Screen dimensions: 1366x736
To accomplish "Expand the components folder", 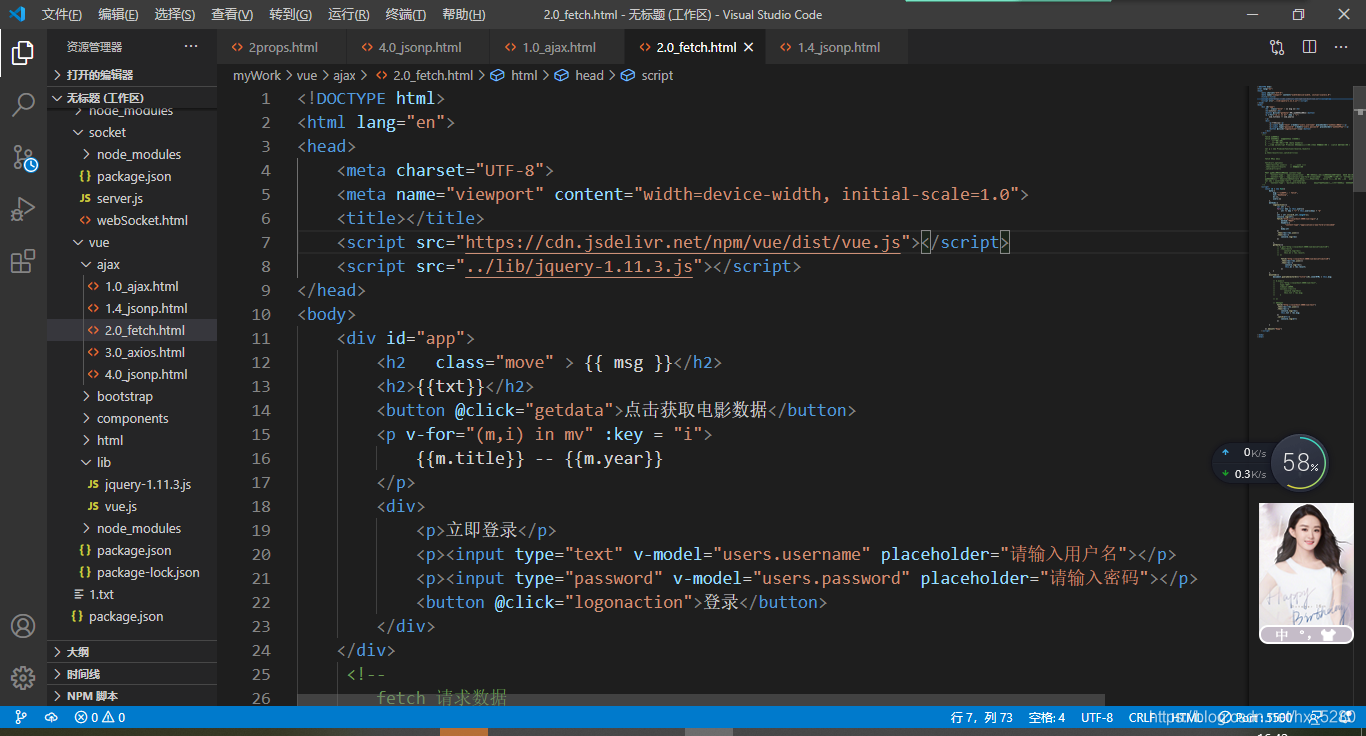I will coord(132,418).
